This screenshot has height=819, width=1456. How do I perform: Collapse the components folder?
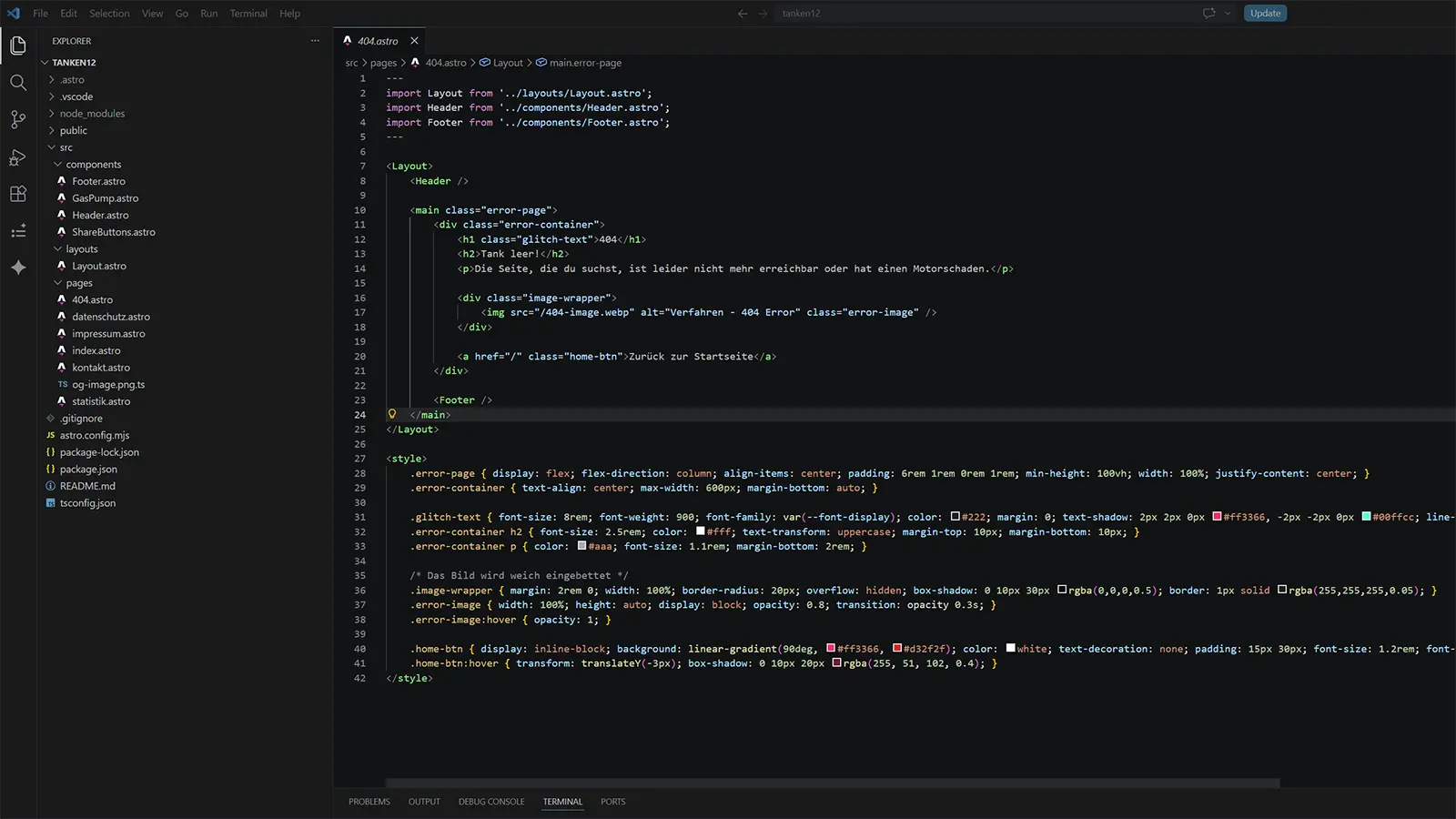[x=93, y=165]
